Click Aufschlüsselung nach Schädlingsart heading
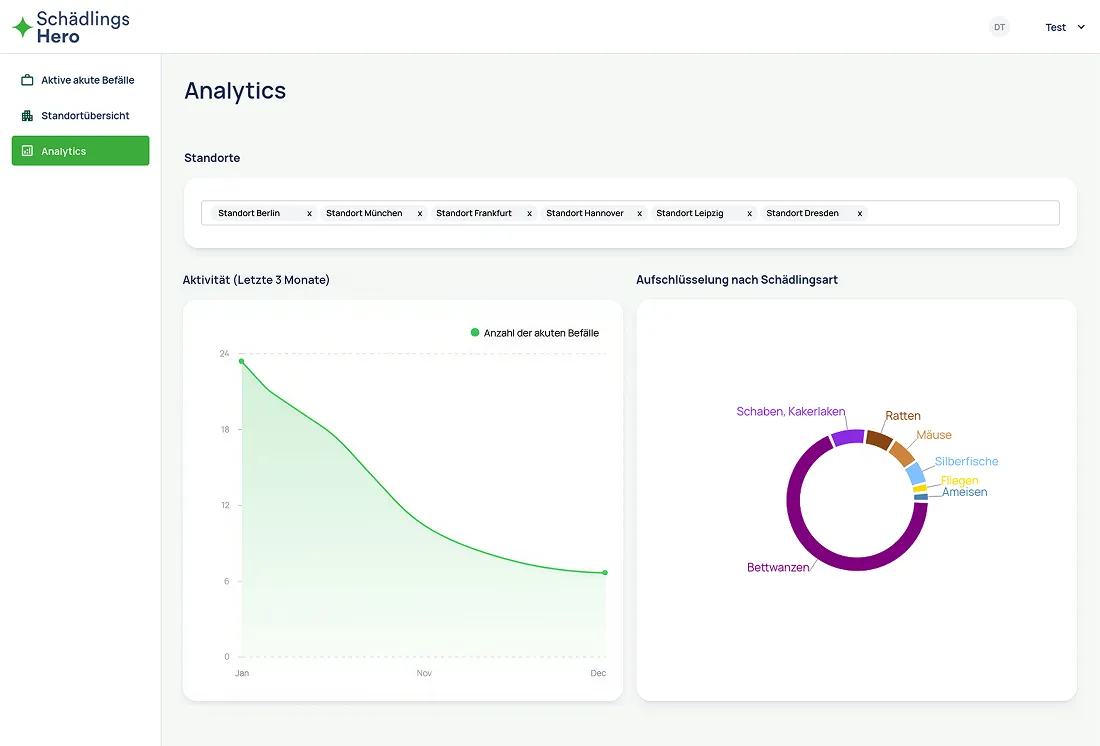 737,279
